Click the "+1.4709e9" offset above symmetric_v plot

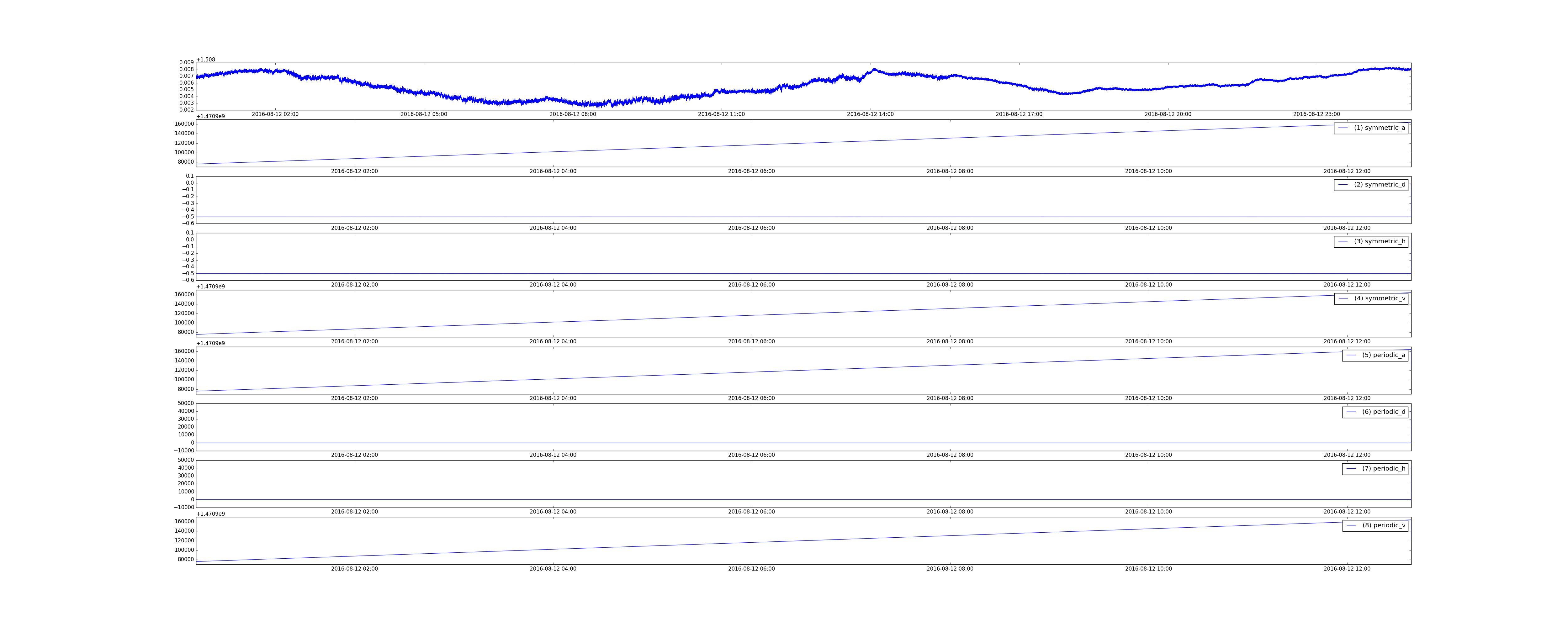(211, 287)
